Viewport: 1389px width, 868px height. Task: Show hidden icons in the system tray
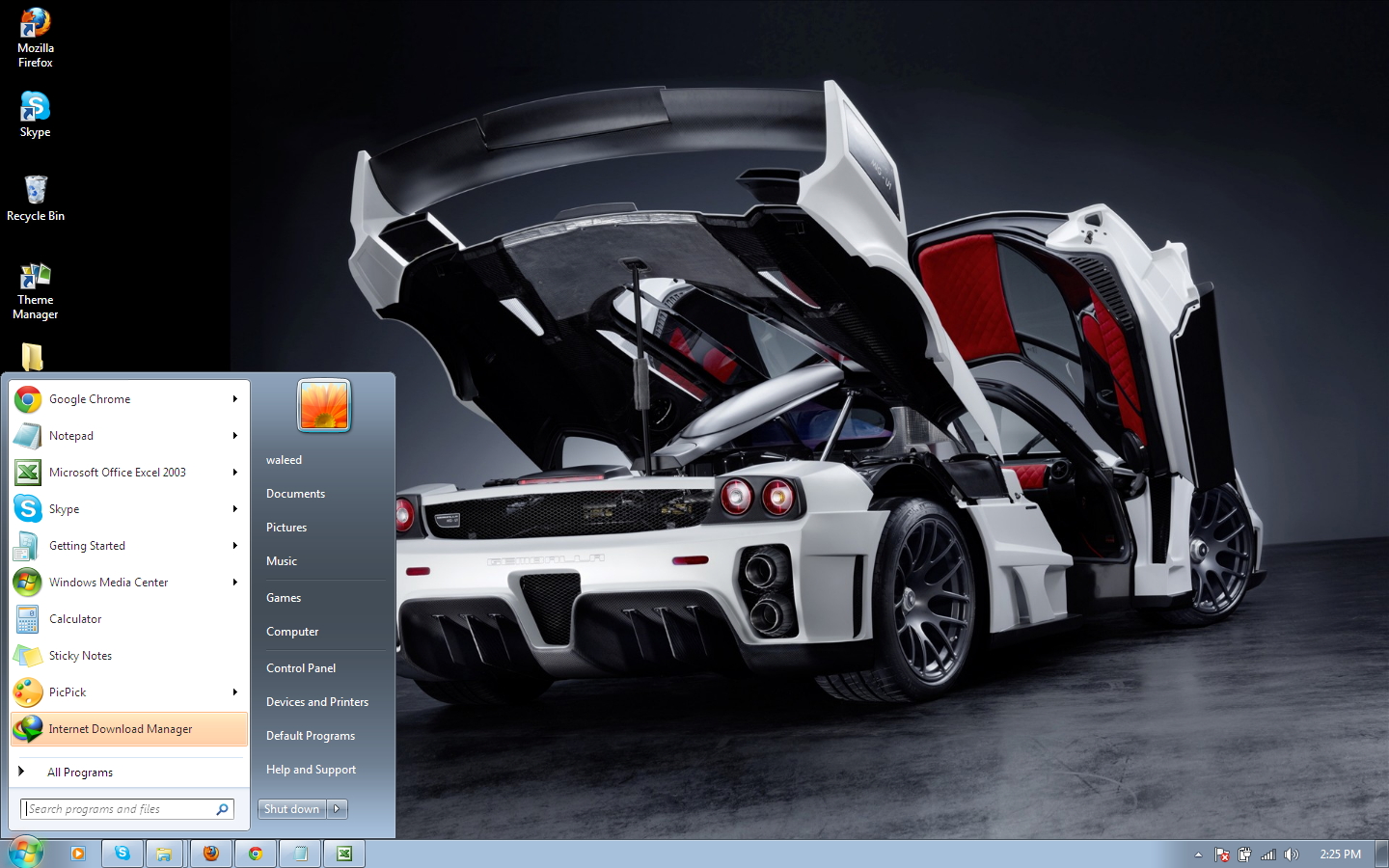click(x=1198, y=854)
